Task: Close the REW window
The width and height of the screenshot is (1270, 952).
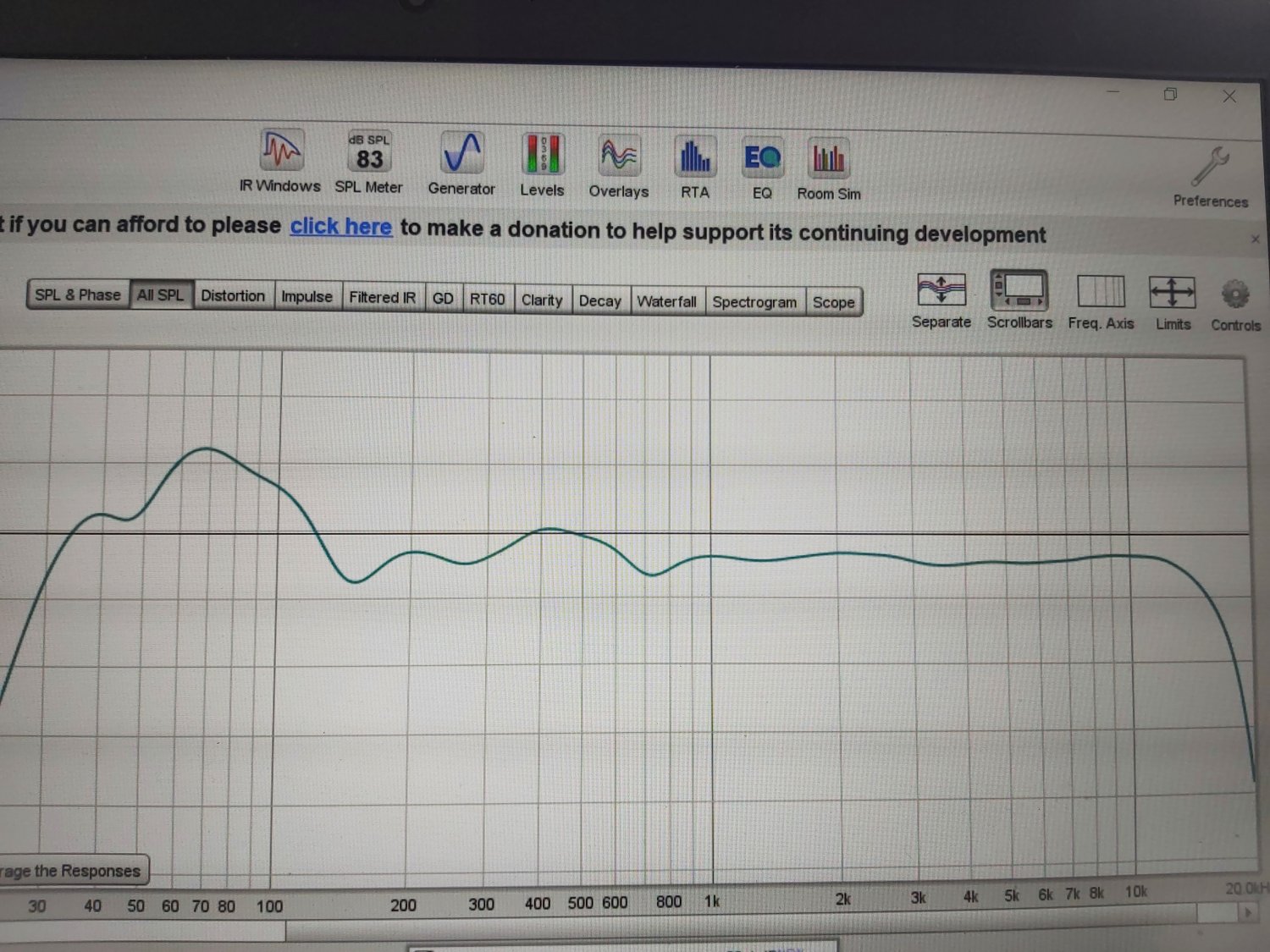Action: point(1229,96)
